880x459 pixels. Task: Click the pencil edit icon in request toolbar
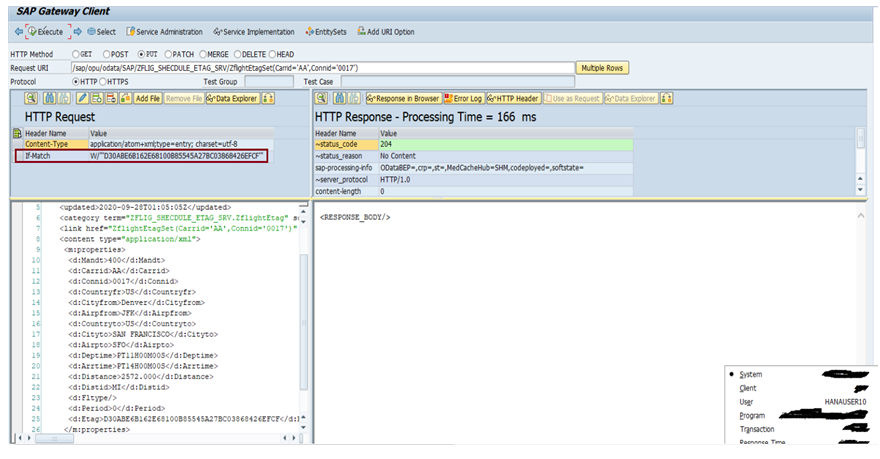tap(82, 98)
